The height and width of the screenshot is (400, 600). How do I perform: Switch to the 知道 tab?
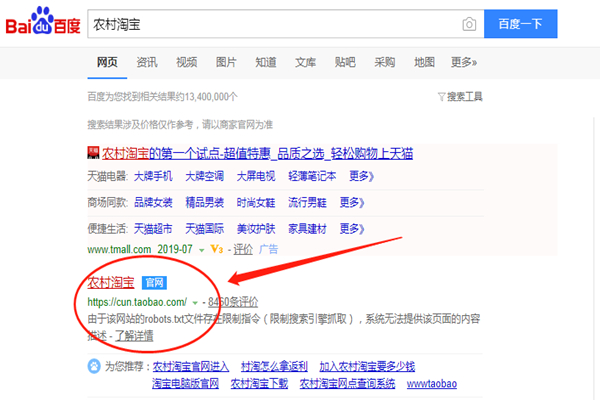point(266,62)
